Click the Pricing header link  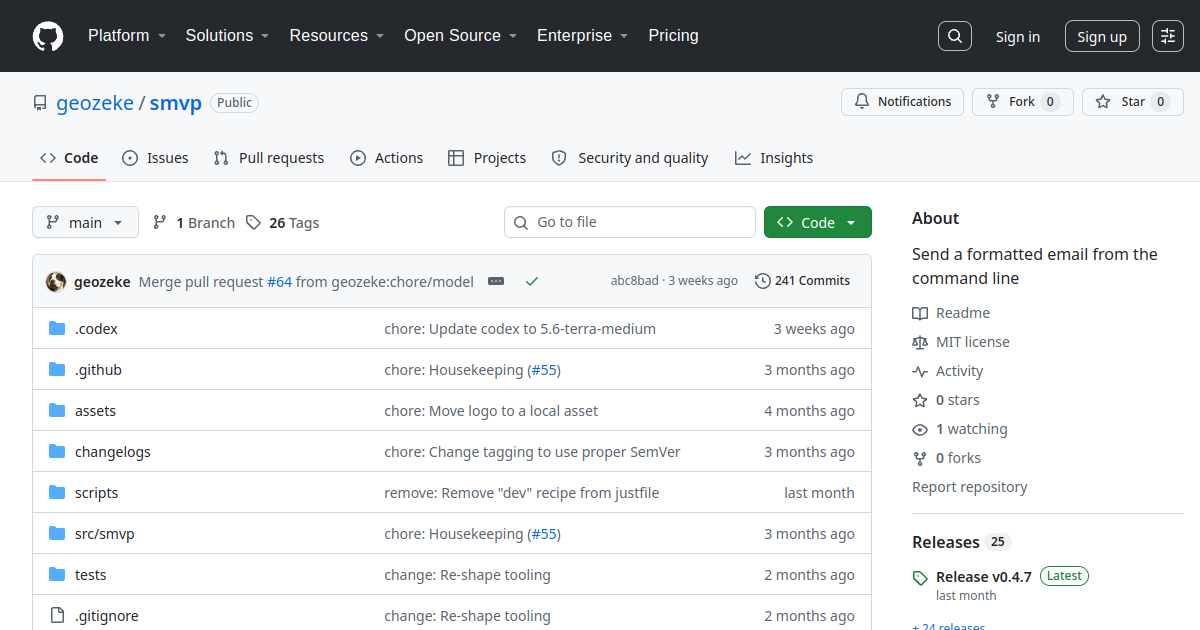point(673,36)
